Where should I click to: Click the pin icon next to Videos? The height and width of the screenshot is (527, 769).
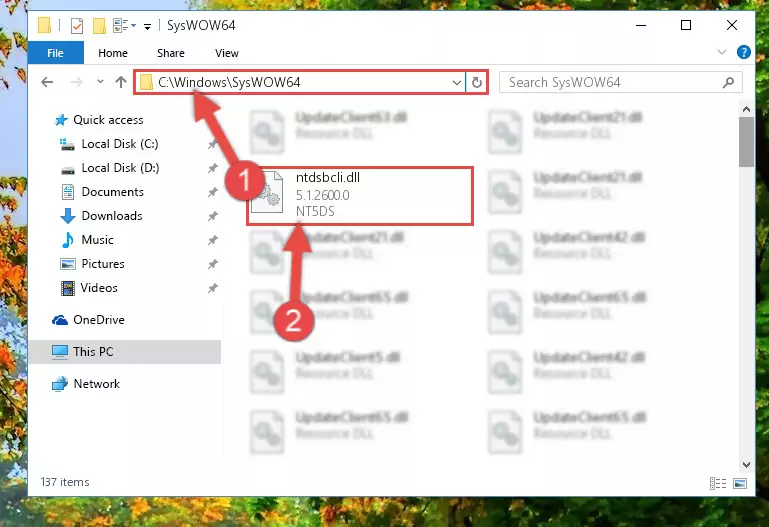212,288
